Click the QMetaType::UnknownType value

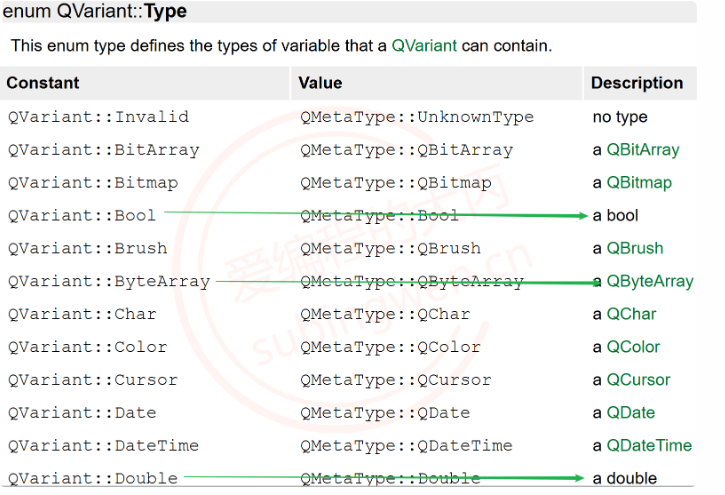pos(417,117)
